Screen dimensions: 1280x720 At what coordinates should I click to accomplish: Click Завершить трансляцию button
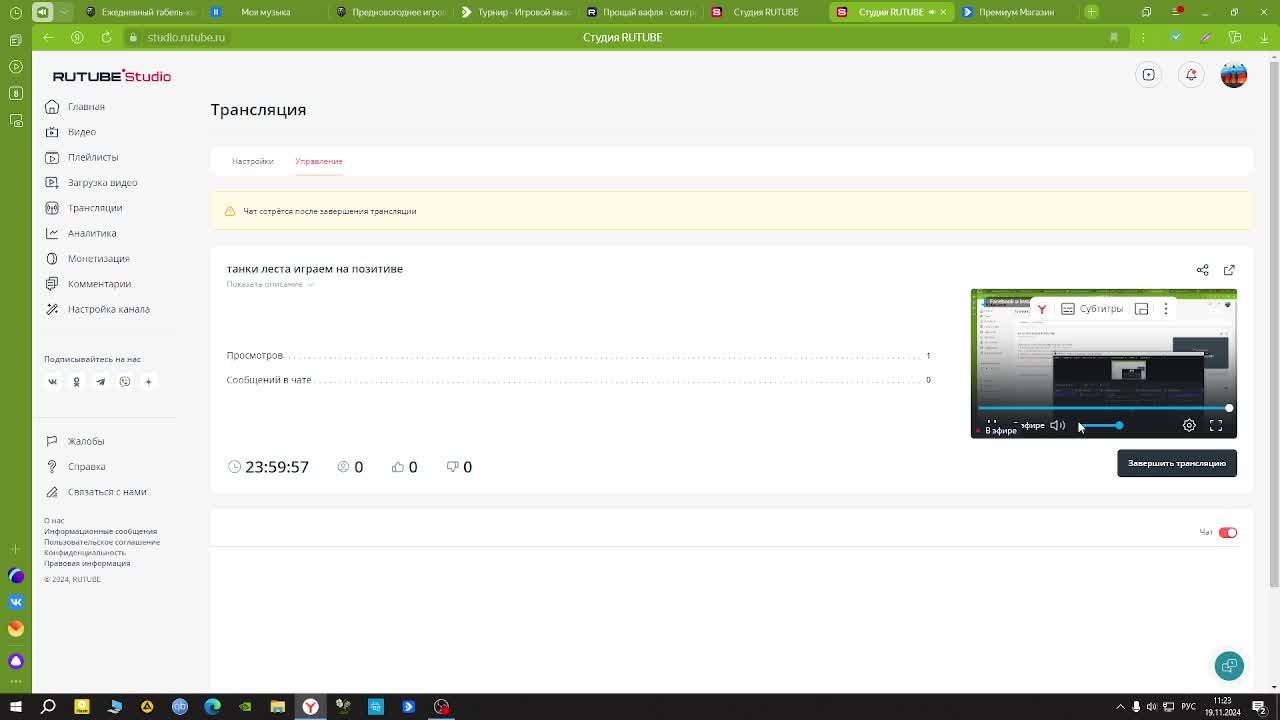1177,463
